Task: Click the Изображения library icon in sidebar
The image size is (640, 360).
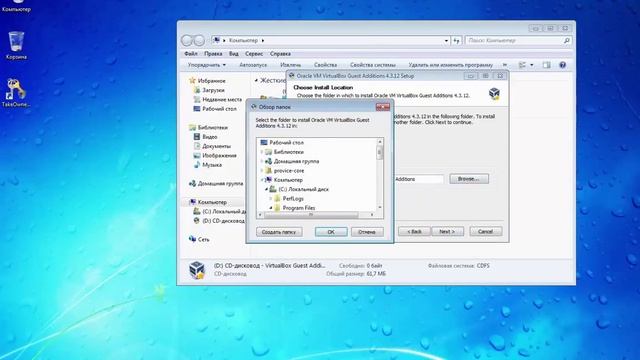Action: pyautogui.click(x=197, y=156)
